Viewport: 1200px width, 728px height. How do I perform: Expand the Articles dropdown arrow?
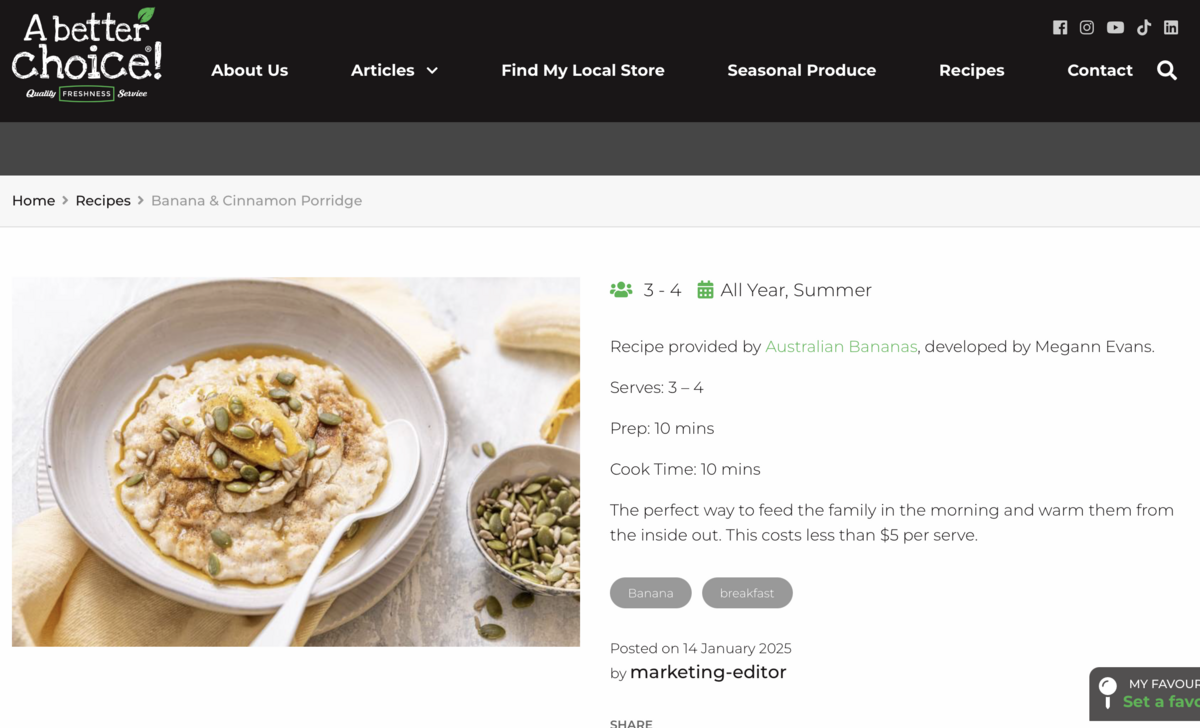tap(432, 70)
